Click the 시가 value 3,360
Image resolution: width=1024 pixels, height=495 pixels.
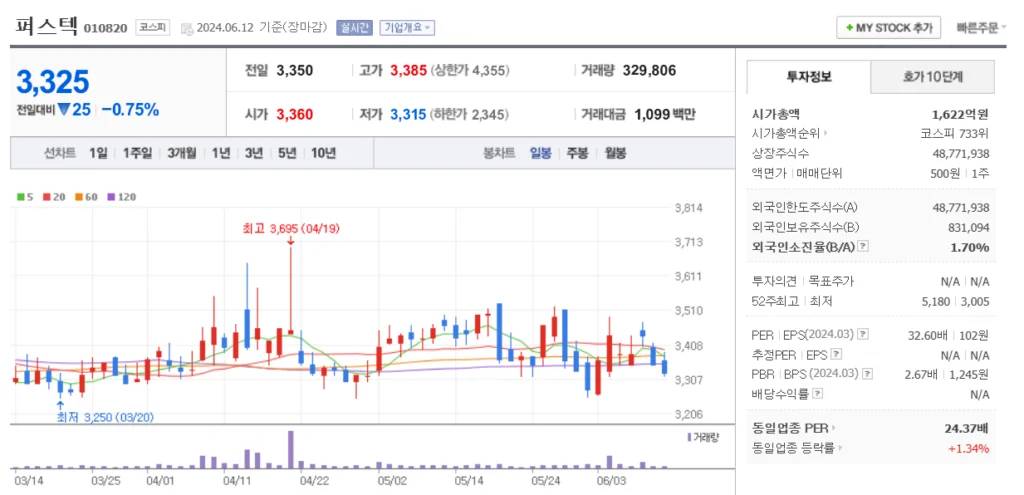pos(295,114)
